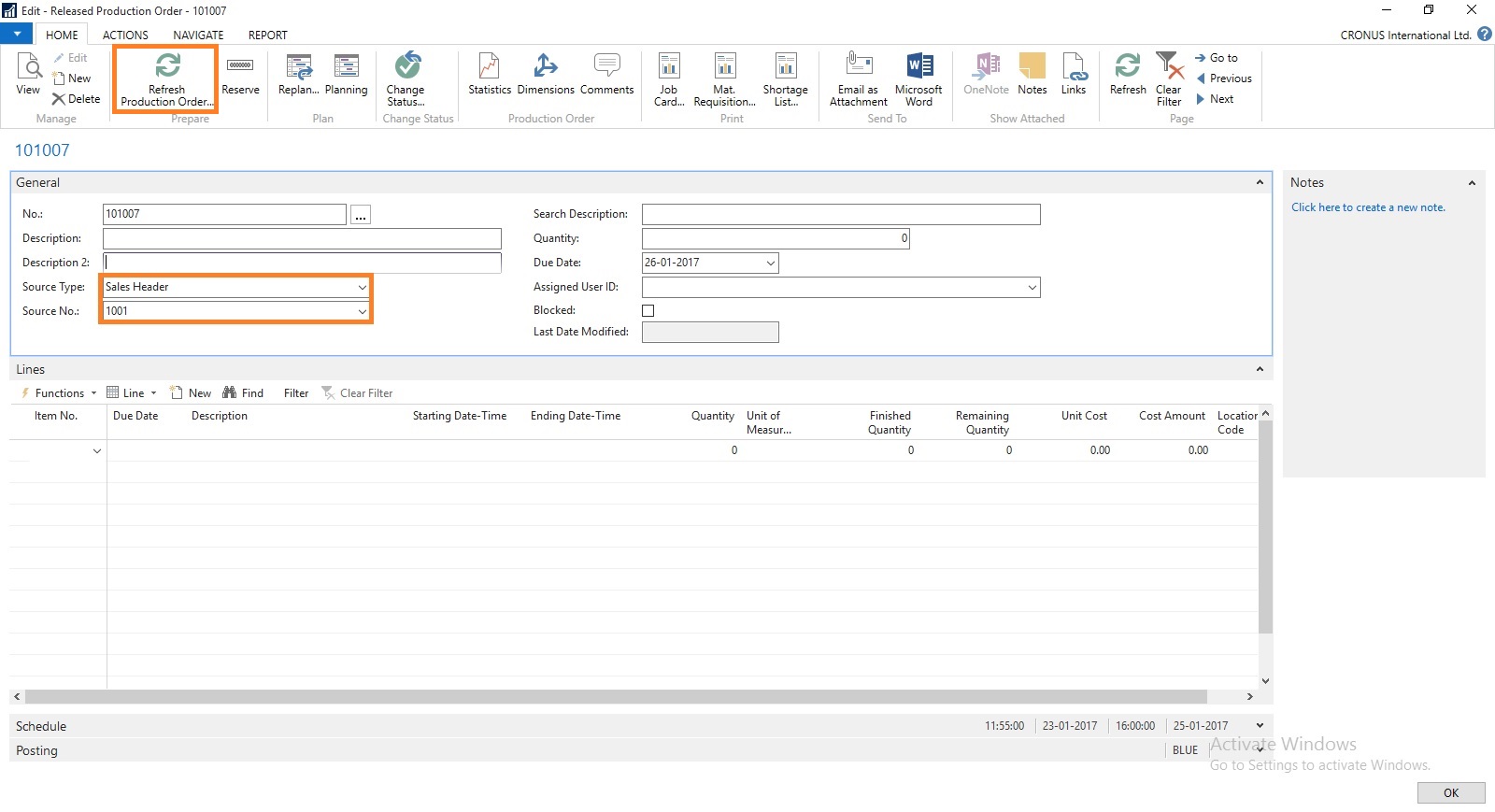Open the Assigned User ID dropdown

[x=1032, y=288]
